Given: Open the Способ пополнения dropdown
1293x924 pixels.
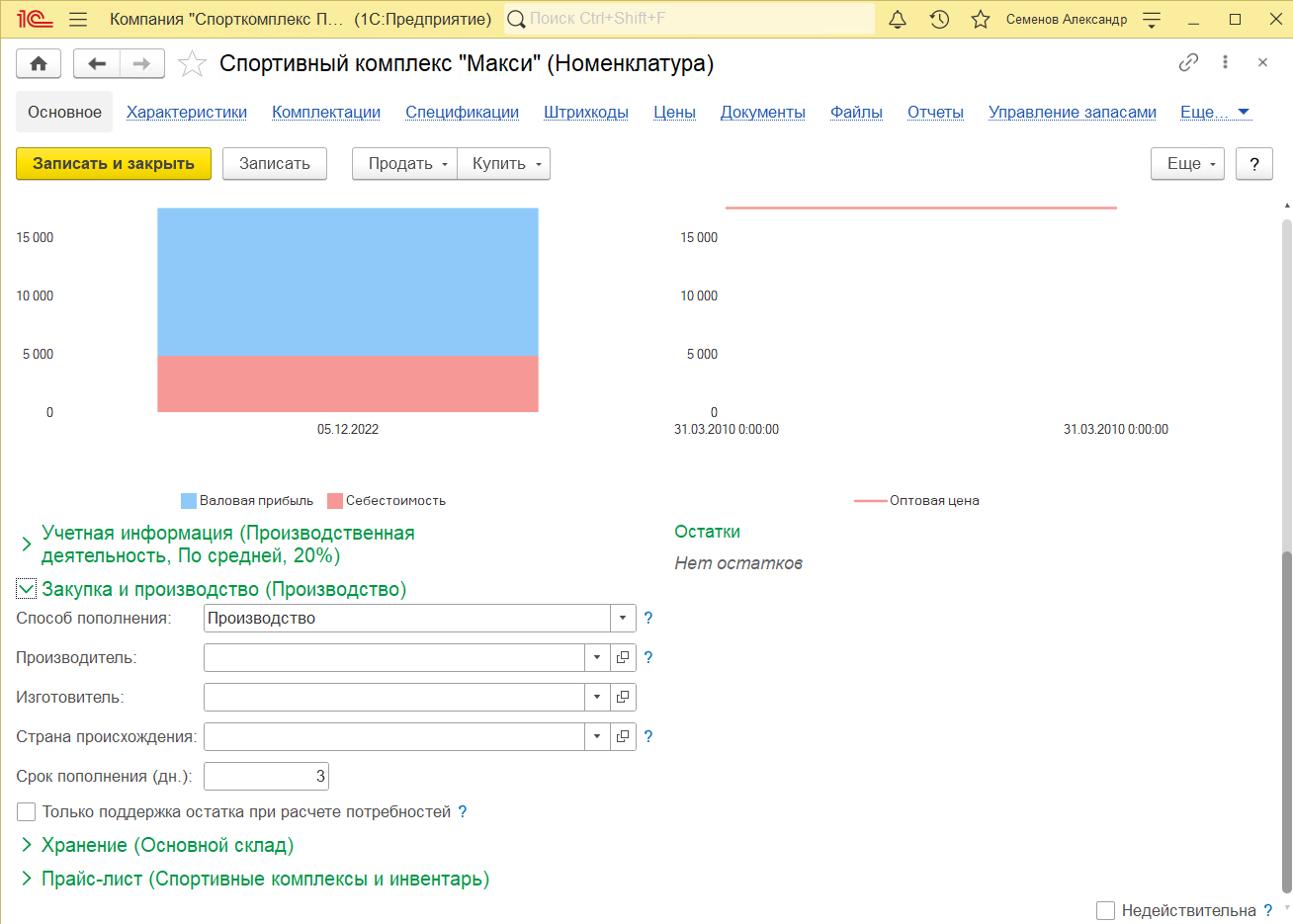Looking at the screenshot, I should pyautogui.click(x=623, y=618).
